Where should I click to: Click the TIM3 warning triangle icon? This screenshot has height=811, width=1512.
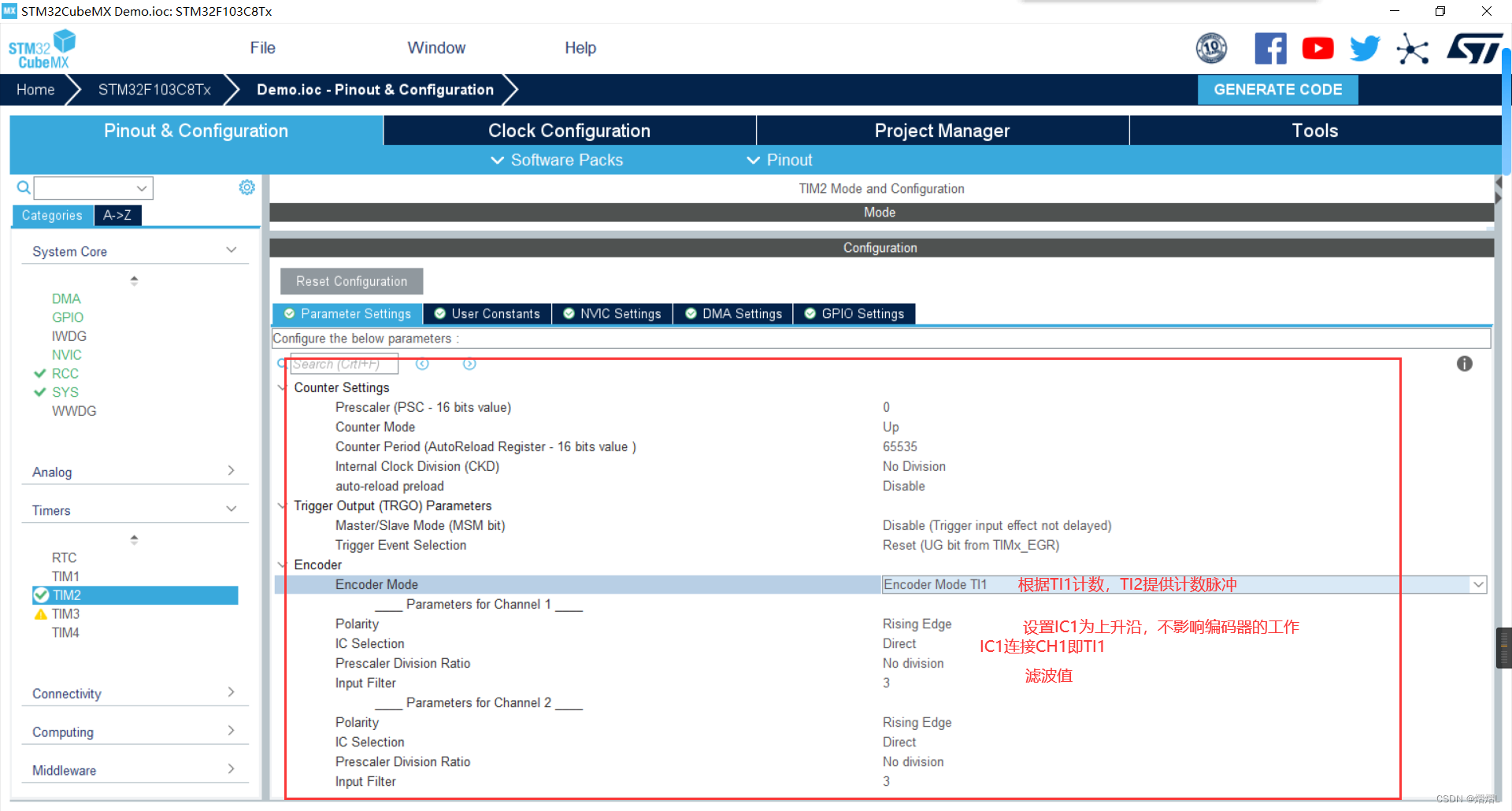point(41,614)
